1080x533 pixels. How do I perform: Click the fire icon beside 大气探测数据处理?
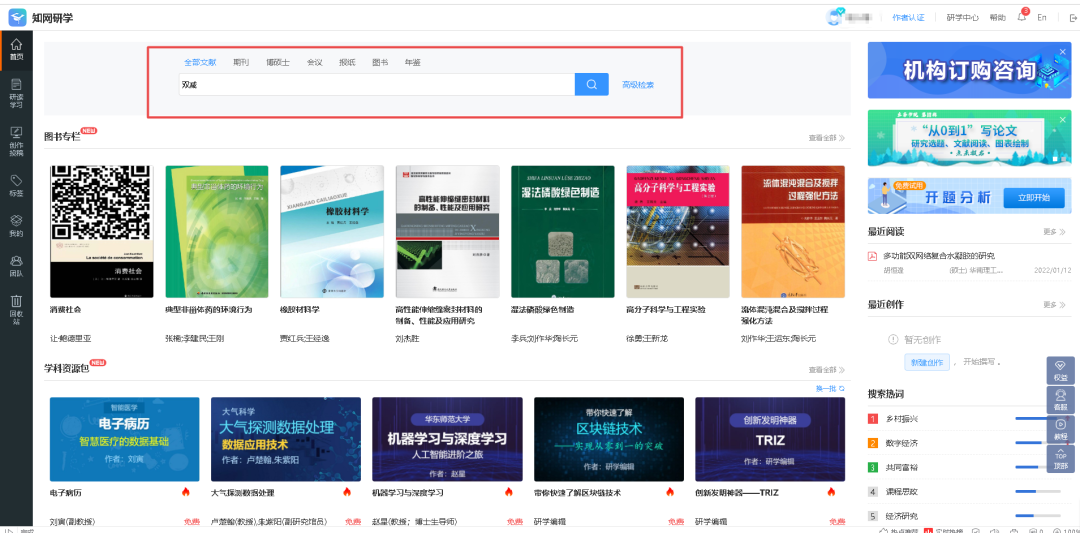tap(347, 492)
